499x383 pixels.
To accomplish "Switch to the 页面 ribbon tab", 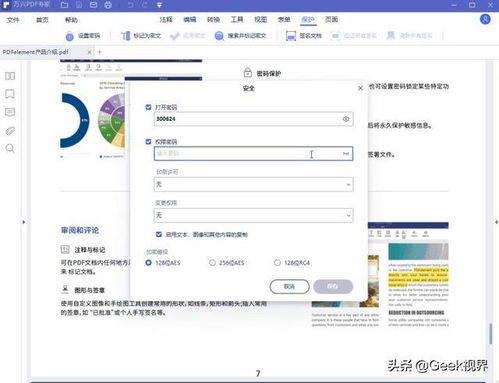I will [331, 20].
